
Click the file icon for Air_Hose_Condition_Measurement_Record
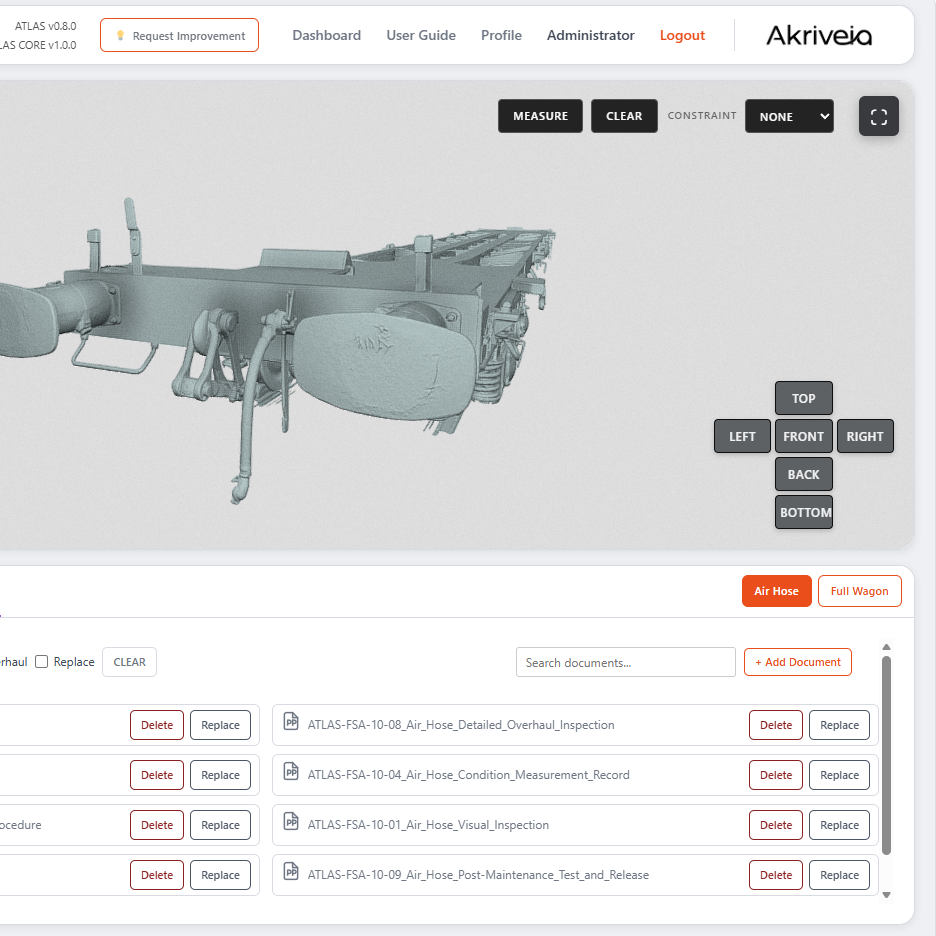291,771
